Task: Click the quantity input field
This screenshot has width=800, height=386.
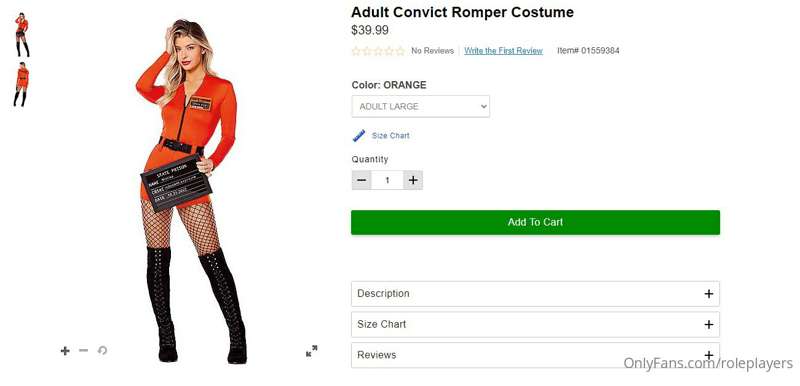Action: (387, 180)
